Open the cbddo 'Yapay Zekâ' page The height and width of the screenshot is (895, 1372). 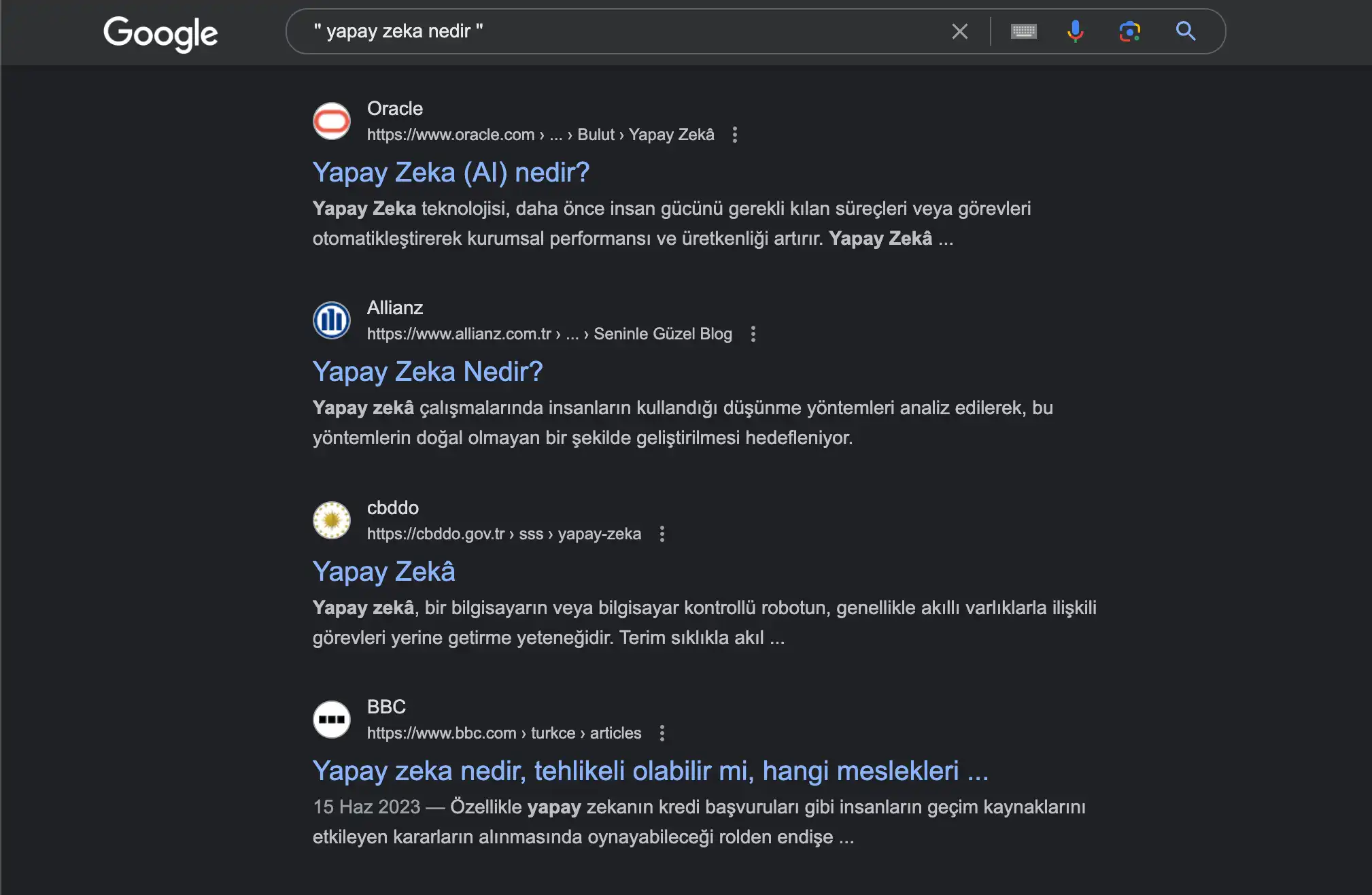(383, 571)
